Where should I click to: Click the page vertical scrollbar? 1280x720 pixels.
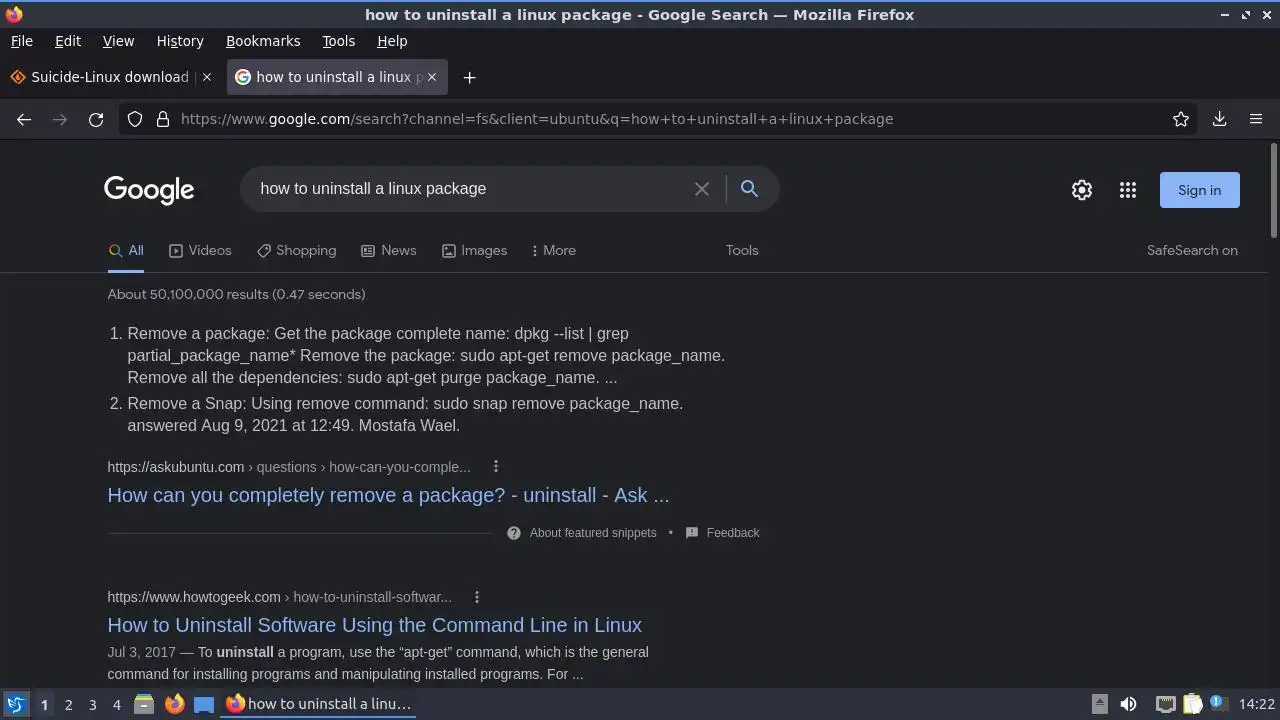[1274, 190]
